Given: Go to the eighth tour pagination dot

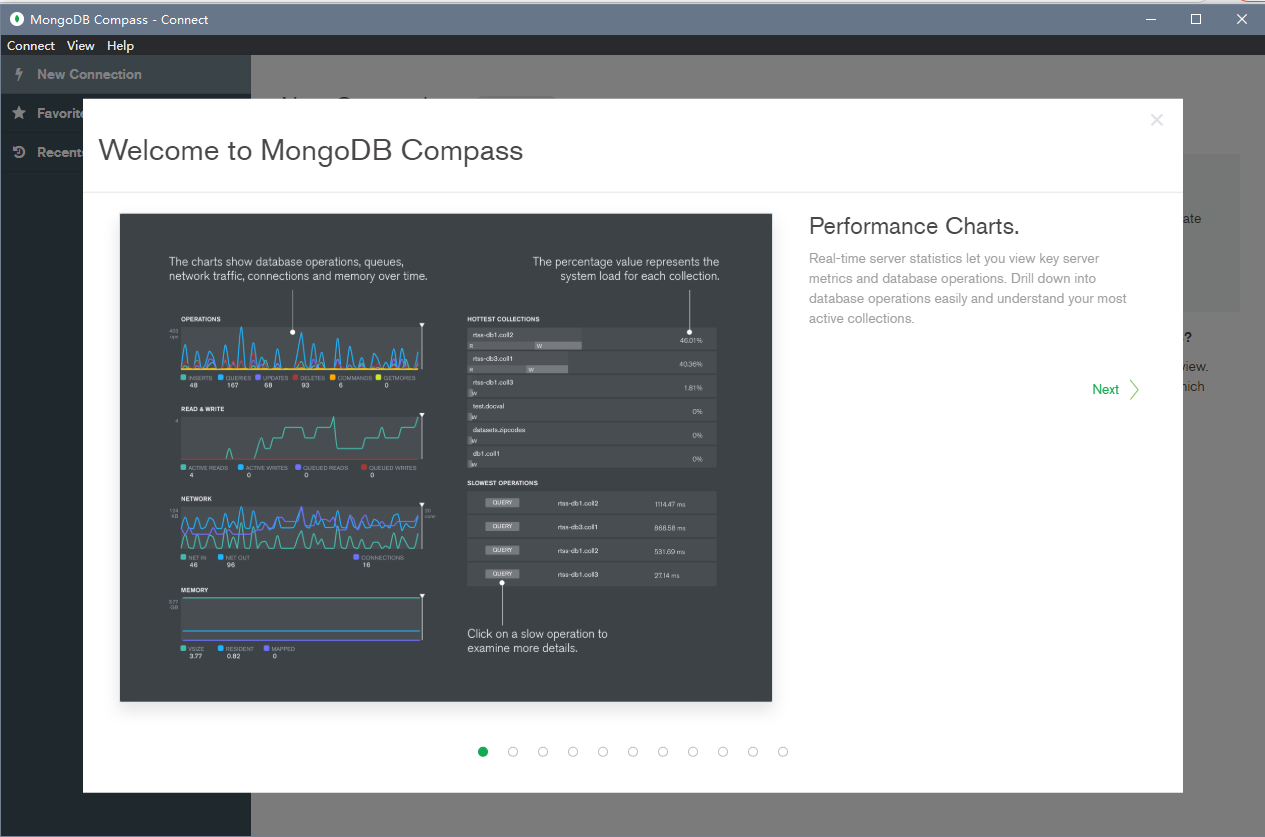Looking at the screenshot, I should 693,752.
